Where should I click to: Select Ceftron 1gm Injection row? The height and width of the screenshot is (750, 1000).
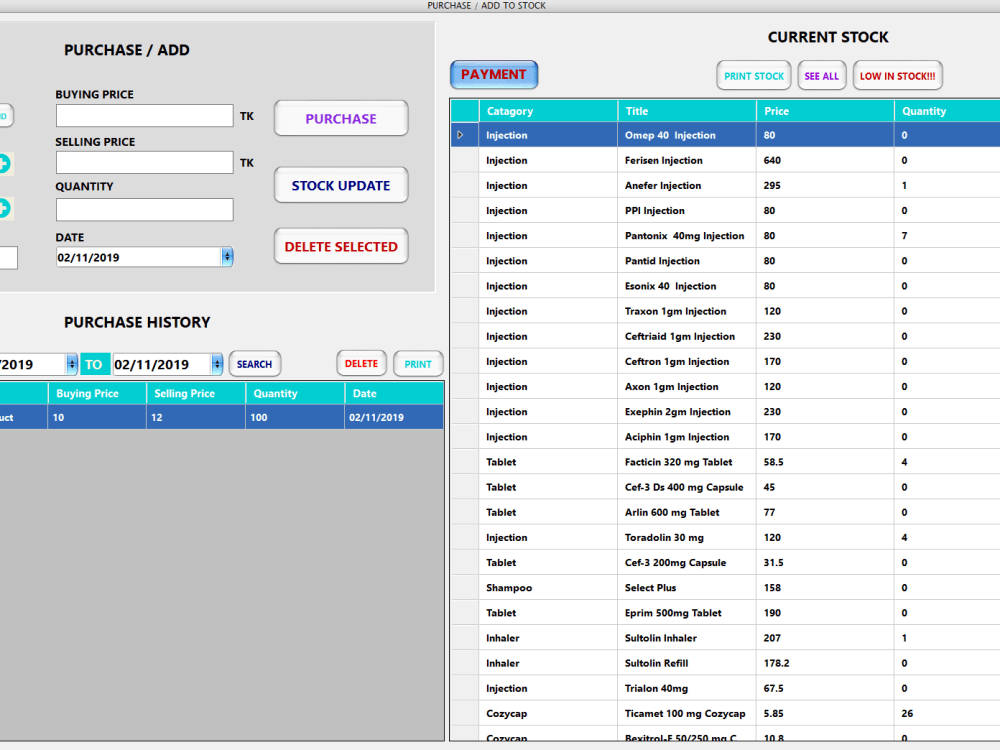(x=726, y=362)
